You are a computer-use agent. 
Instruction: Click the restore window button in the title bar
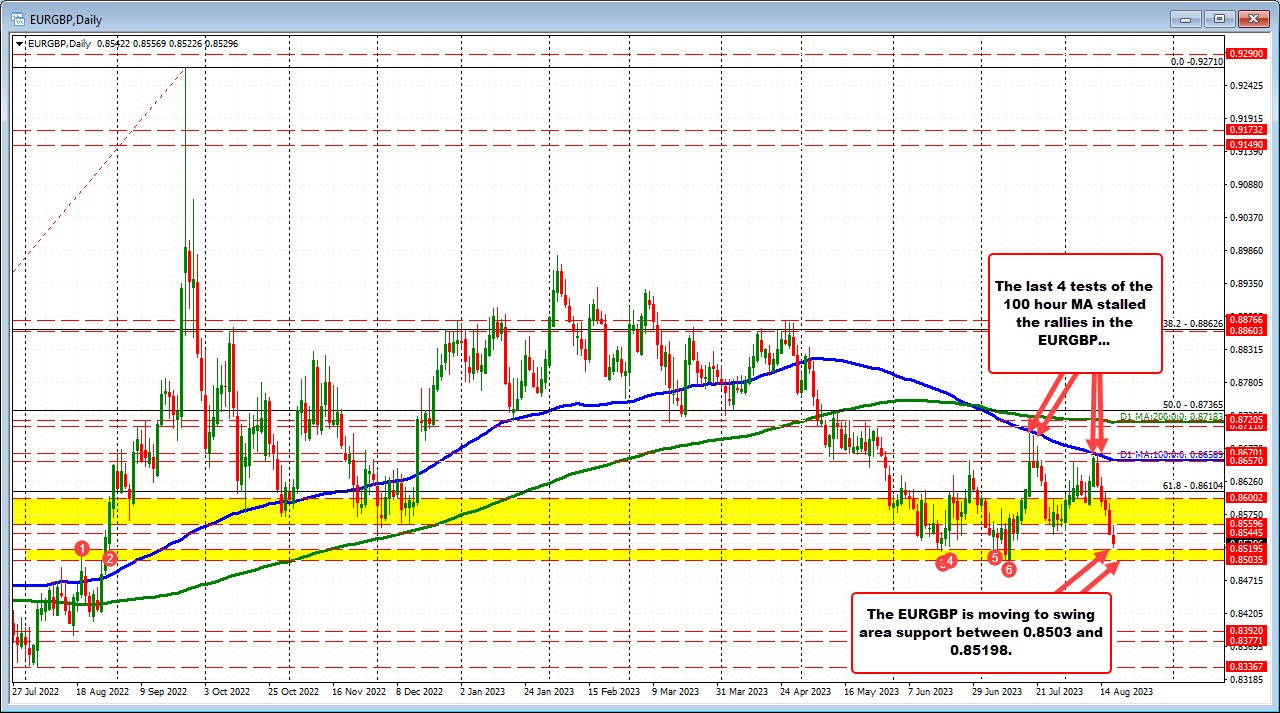coord(1219,18)
